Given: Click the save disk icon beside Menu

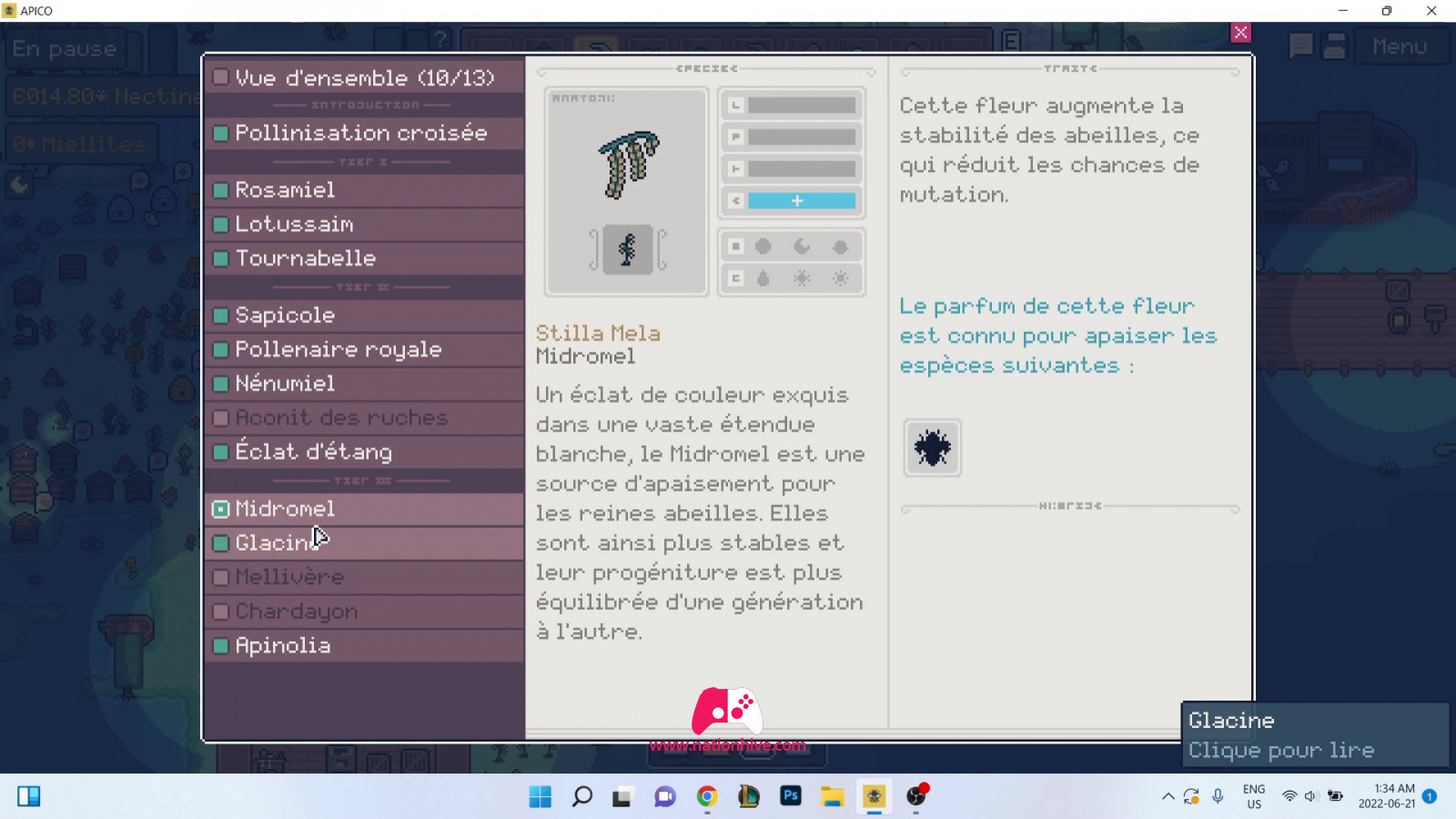Looking at the screenshot, I should pyautogui.click(x=1335, y=45).
